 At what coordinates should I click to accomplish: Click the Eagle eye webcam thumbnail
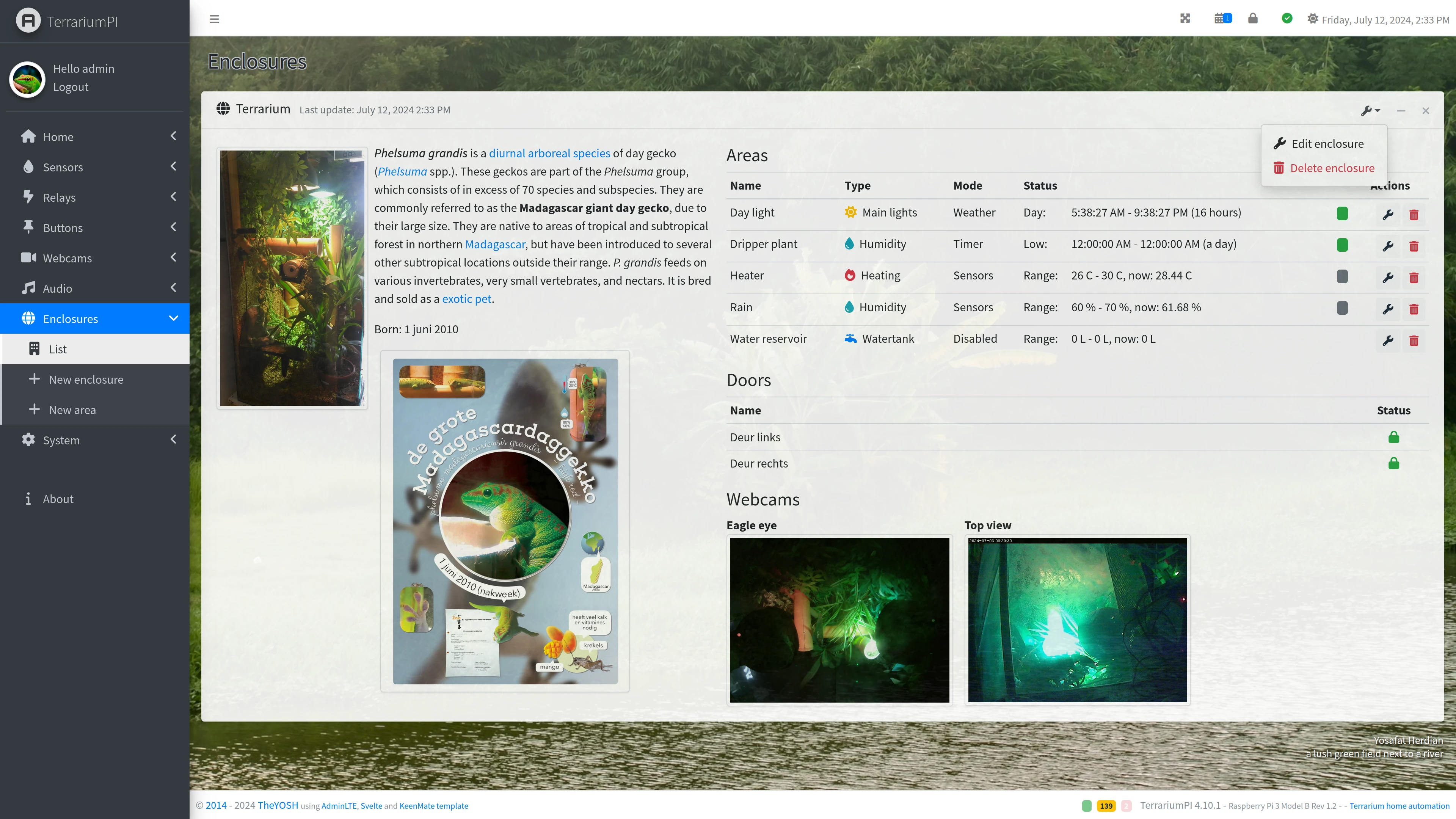(x=840, y=620)
